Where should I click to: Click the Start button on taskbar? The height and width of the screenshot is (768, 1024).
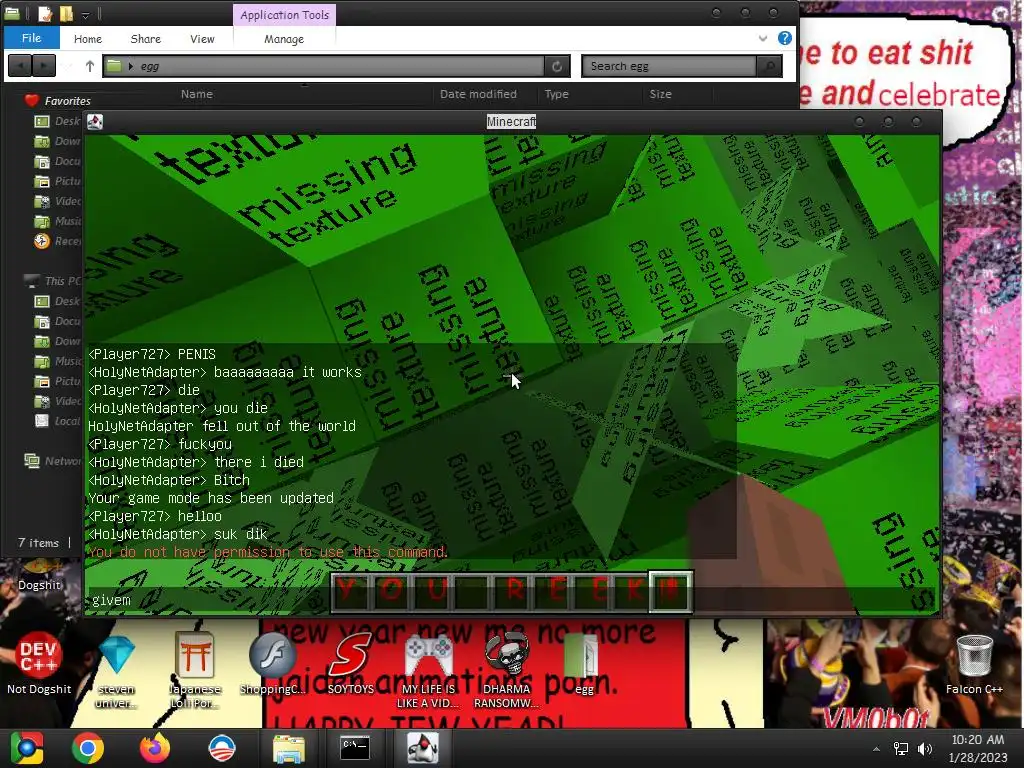[x=27, y=748]
